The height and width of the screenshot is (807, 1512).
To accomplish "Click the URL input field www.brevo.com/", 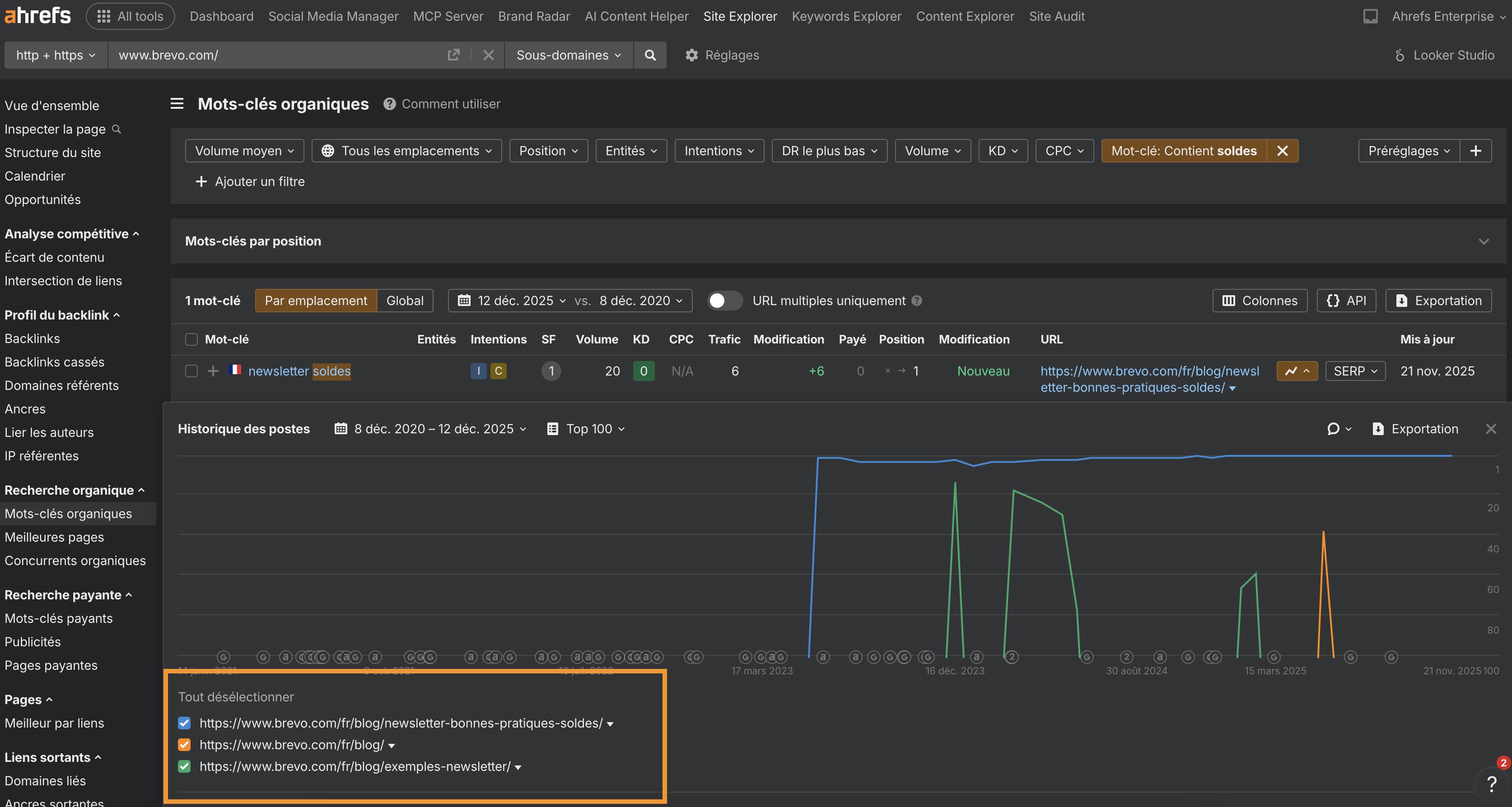I will (276, 55).
